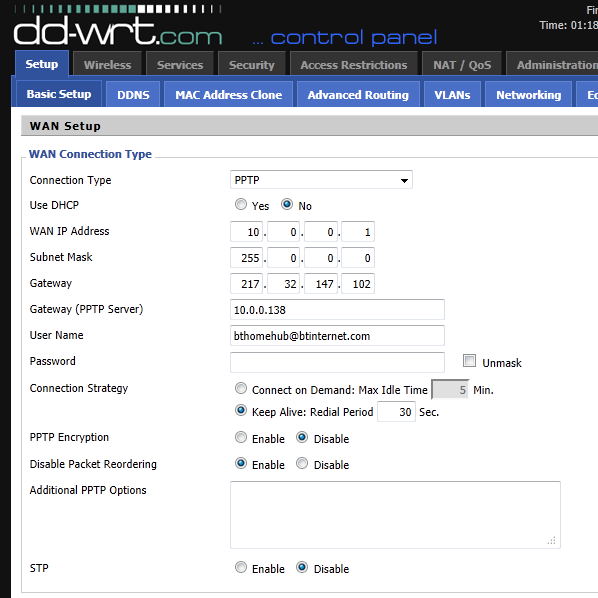Screen dimensions: 598x598
Task: Select Yes for Use DHCP
Action: [241, 204]
